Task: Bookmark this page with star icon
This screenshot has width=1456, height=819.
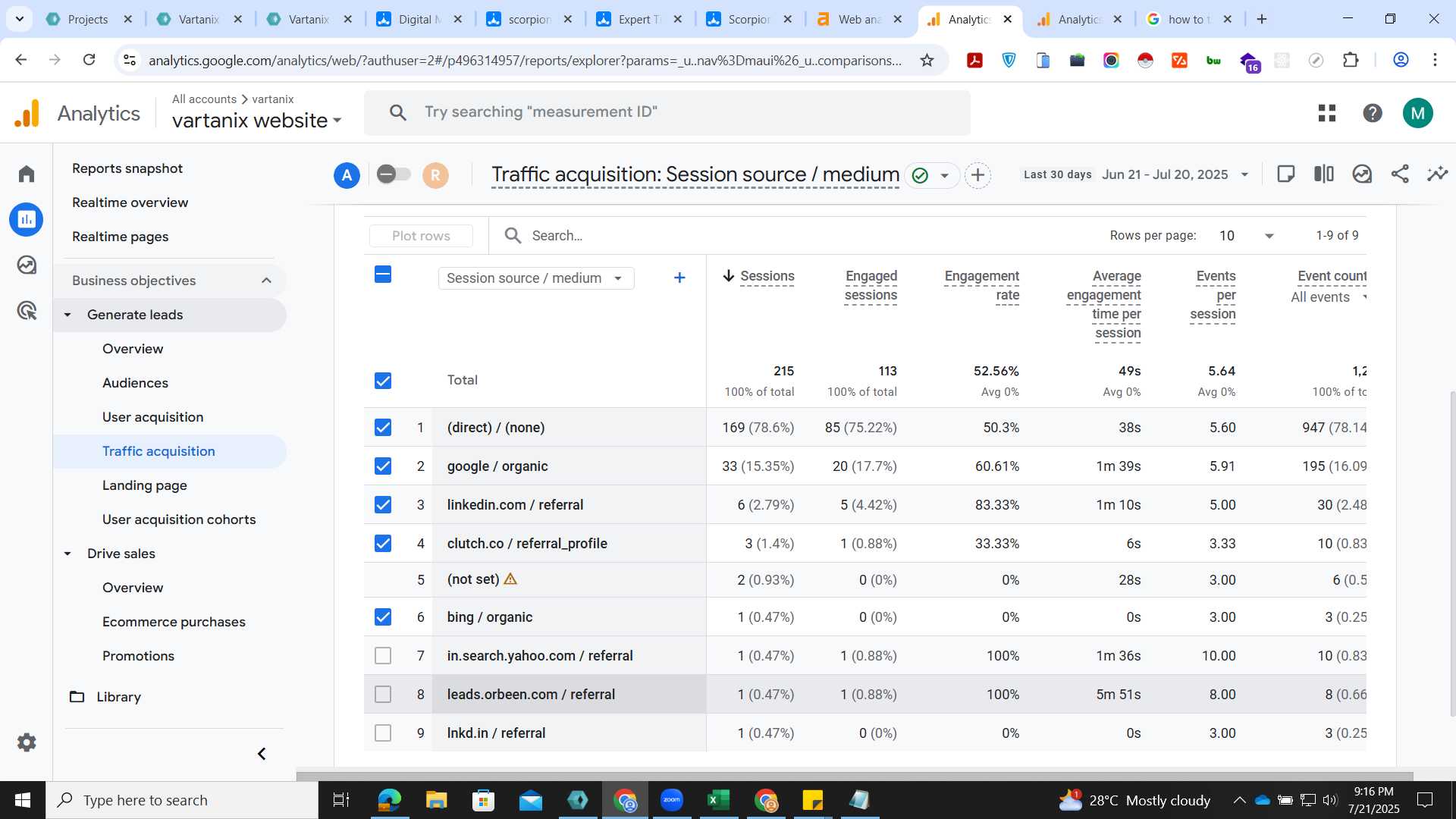Action: 927,60
